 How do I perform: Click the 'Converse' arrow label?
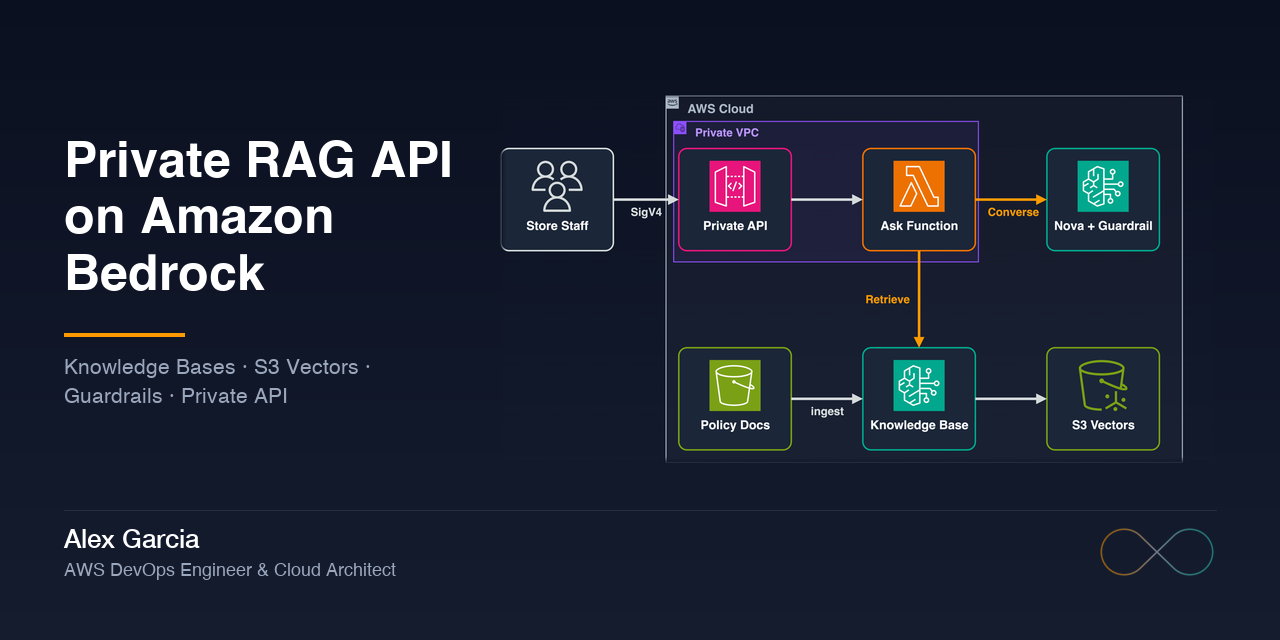[x=1013, y=212]
